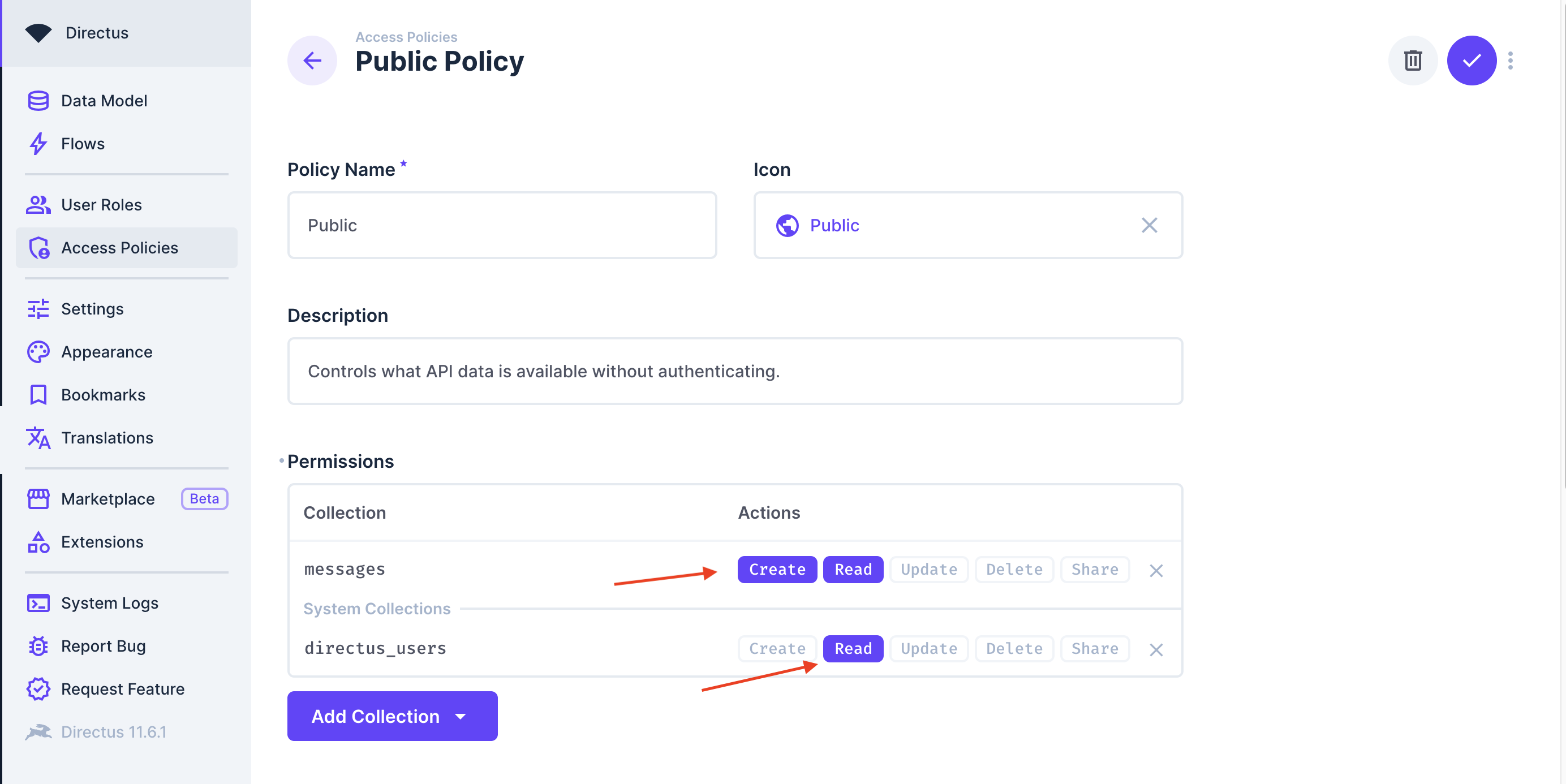The width and height of the screenshot is (1566, 784).
Task: Navigate to Access Policies
Action: point(119,247)
